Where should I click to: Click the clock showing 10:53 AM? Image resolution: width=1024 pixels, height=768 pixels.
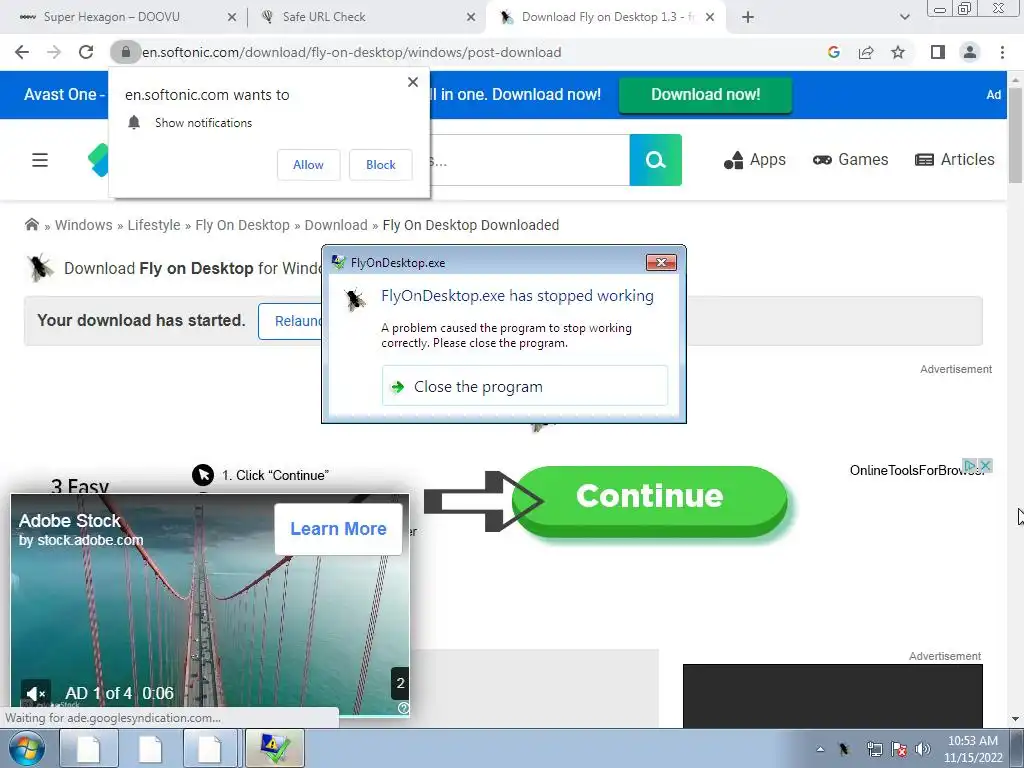[972, 749]
